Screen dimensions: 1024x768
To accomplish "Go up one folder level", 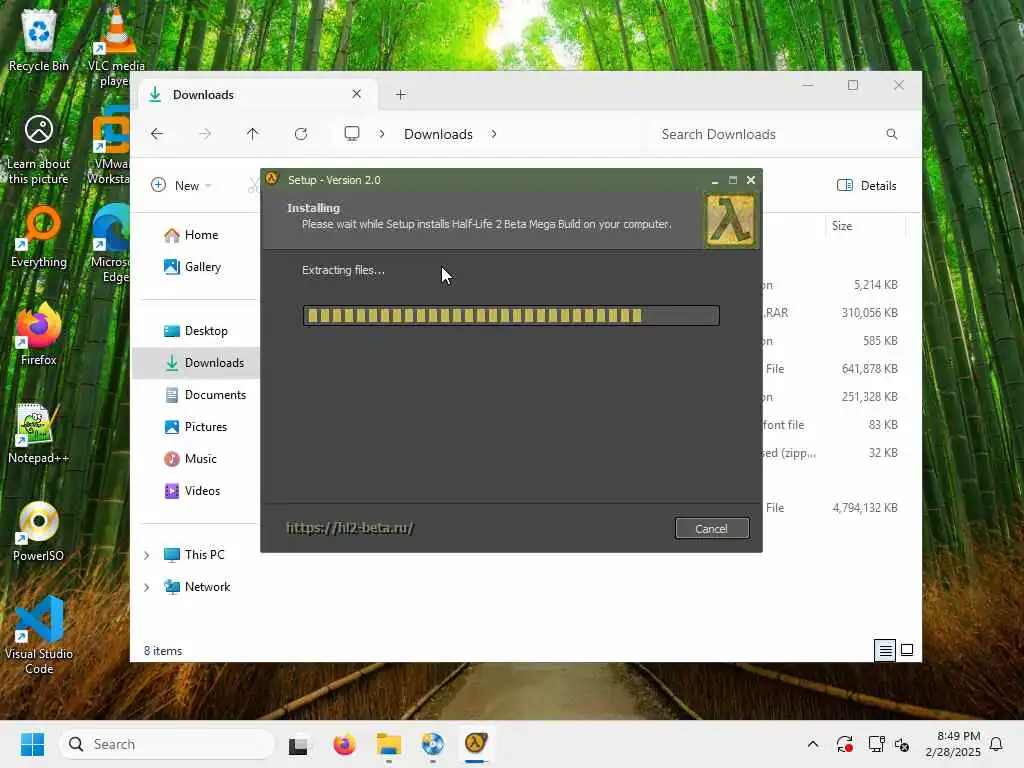I will pyautogui.click(x=253, y=134).
